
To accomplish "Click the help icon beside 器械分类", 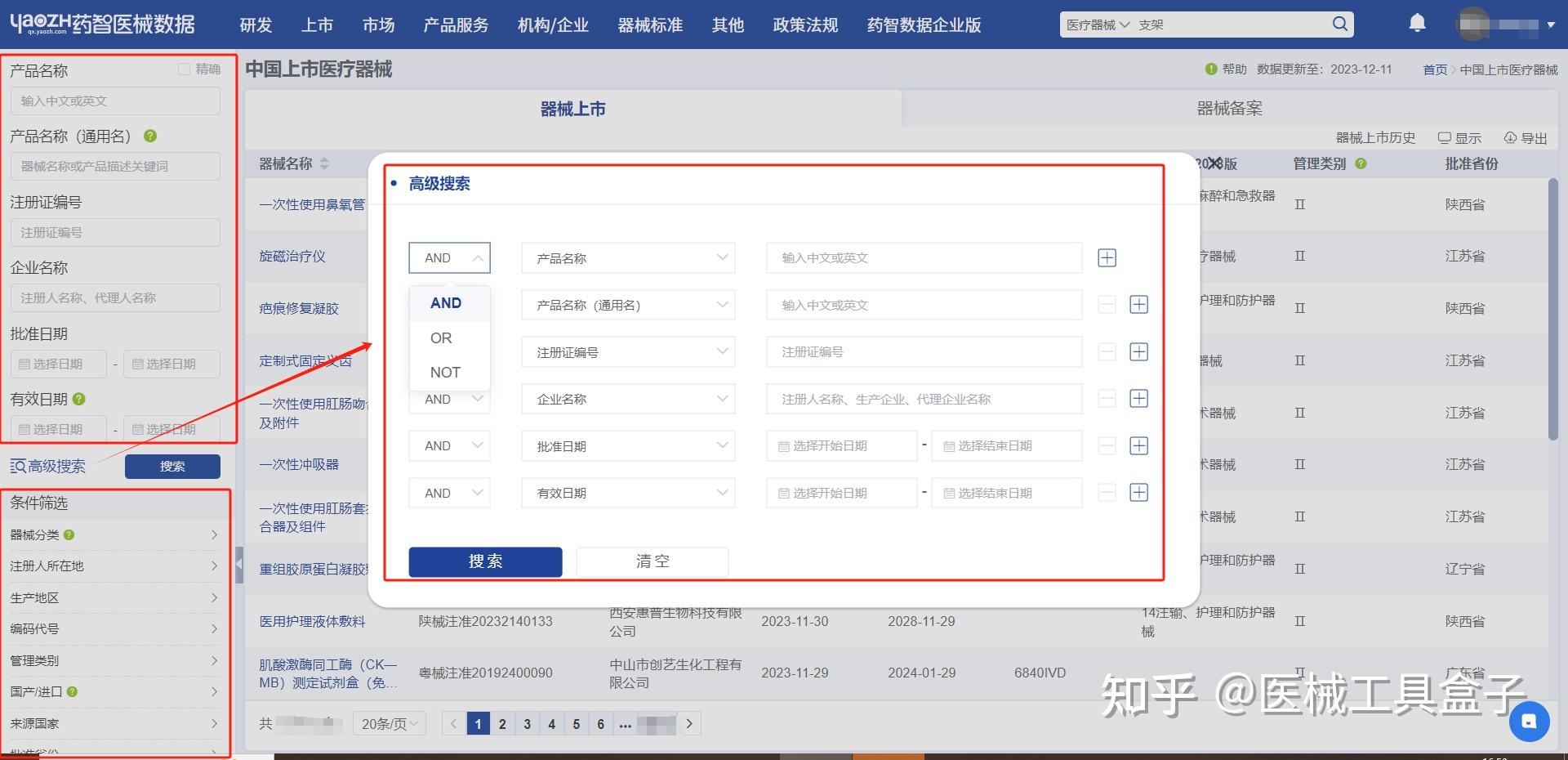I will click(x=69, y=535).
